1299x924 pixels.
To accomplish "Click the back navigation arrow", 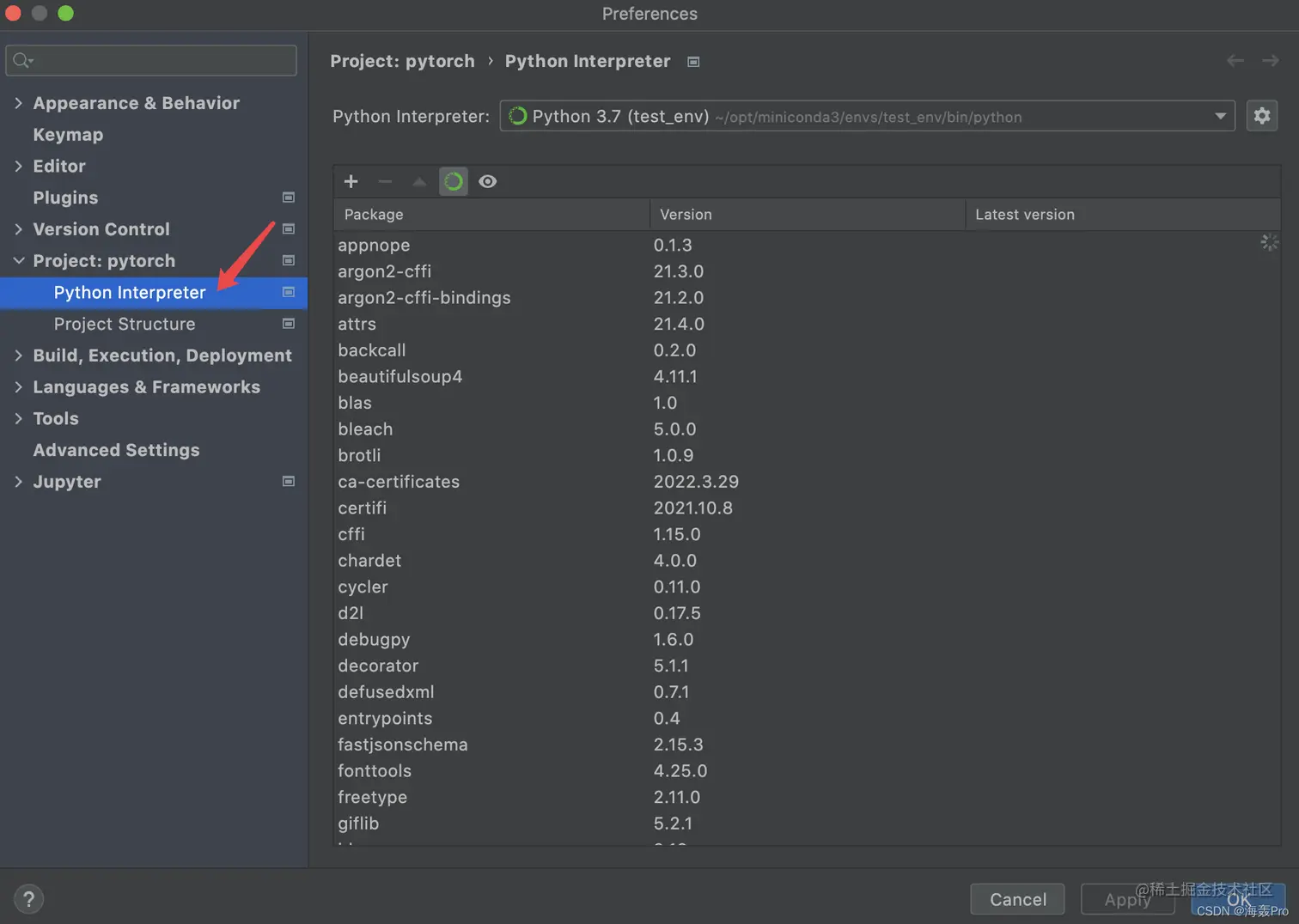I will click(x=1235, y=60).
